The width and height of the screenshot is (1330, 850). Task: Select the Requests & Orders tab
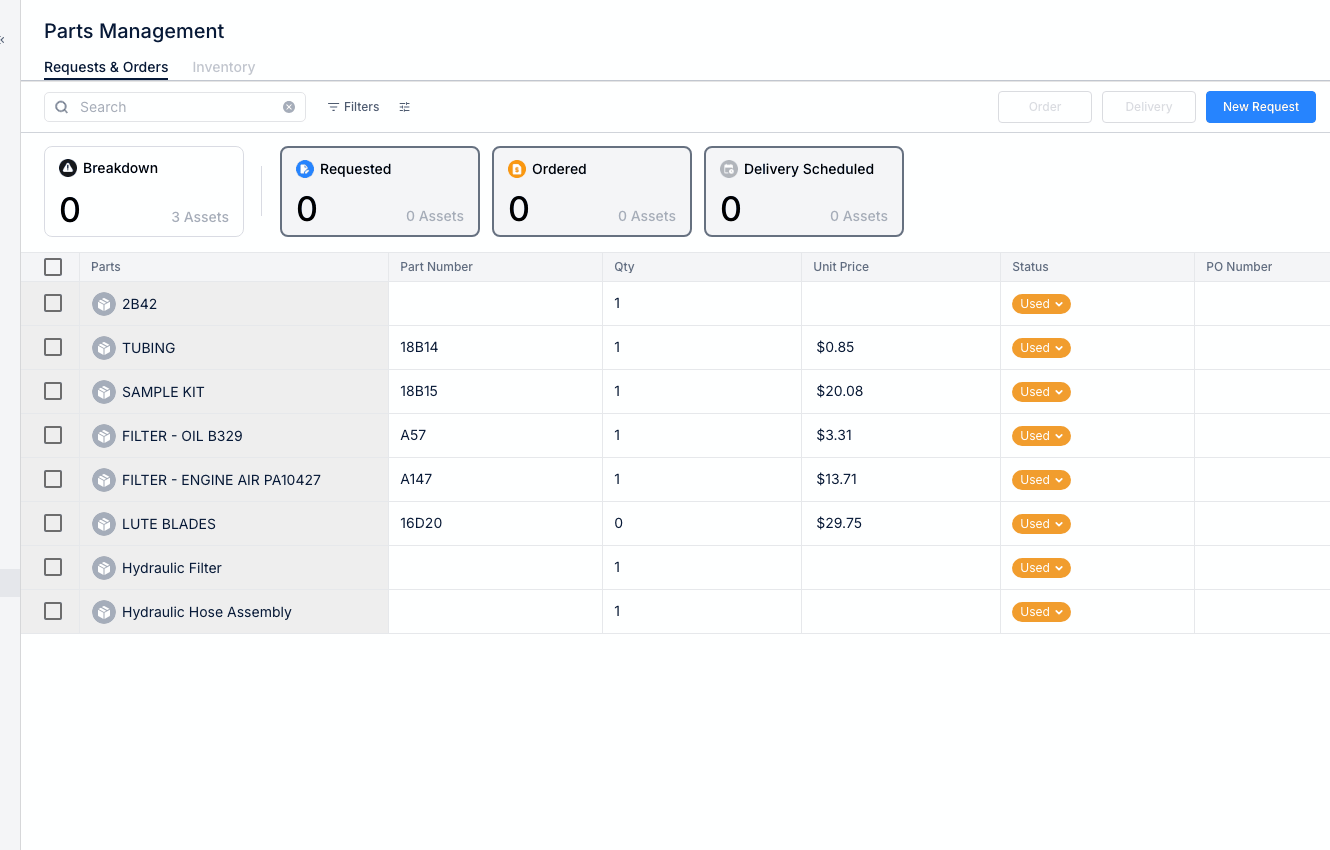click(x=106, y=67)
